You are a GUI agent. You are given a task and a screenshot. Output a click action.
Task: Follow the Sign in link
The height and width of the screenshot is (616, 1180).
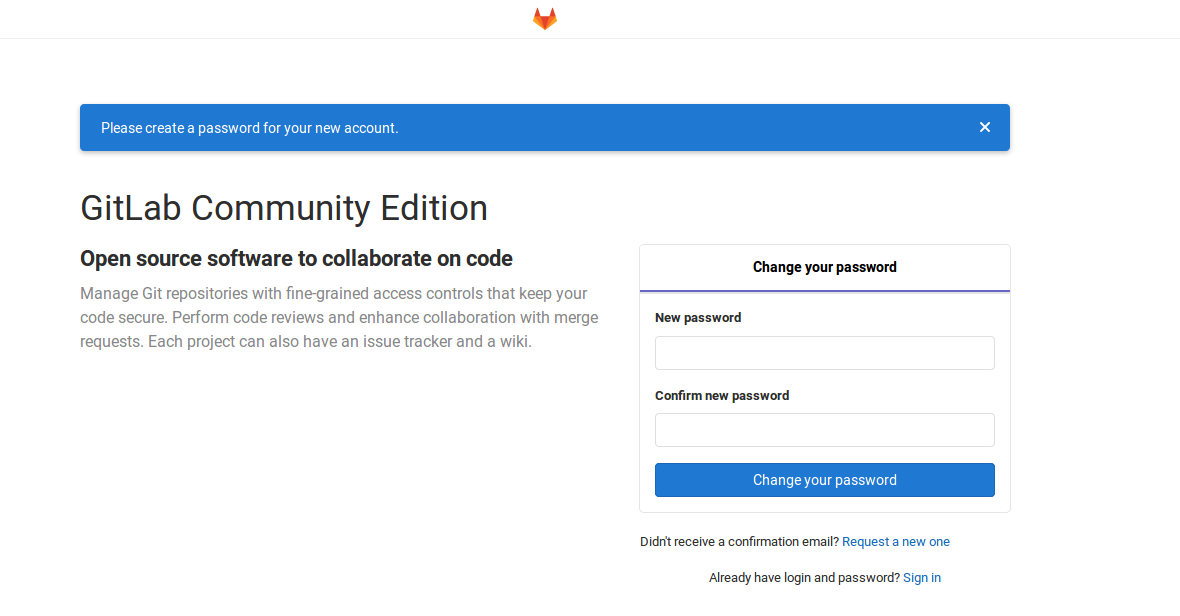coord(922,578)
